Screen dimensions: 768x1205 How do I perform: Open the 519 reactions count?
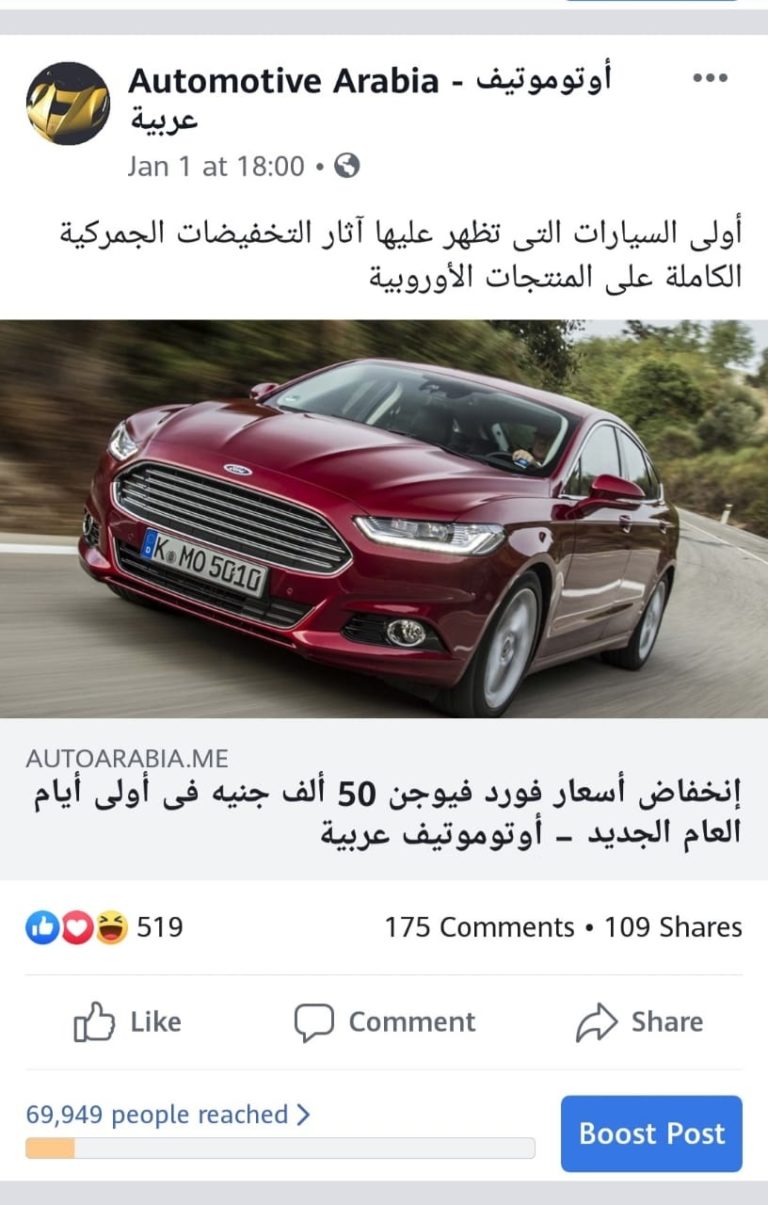click(160, 928)
